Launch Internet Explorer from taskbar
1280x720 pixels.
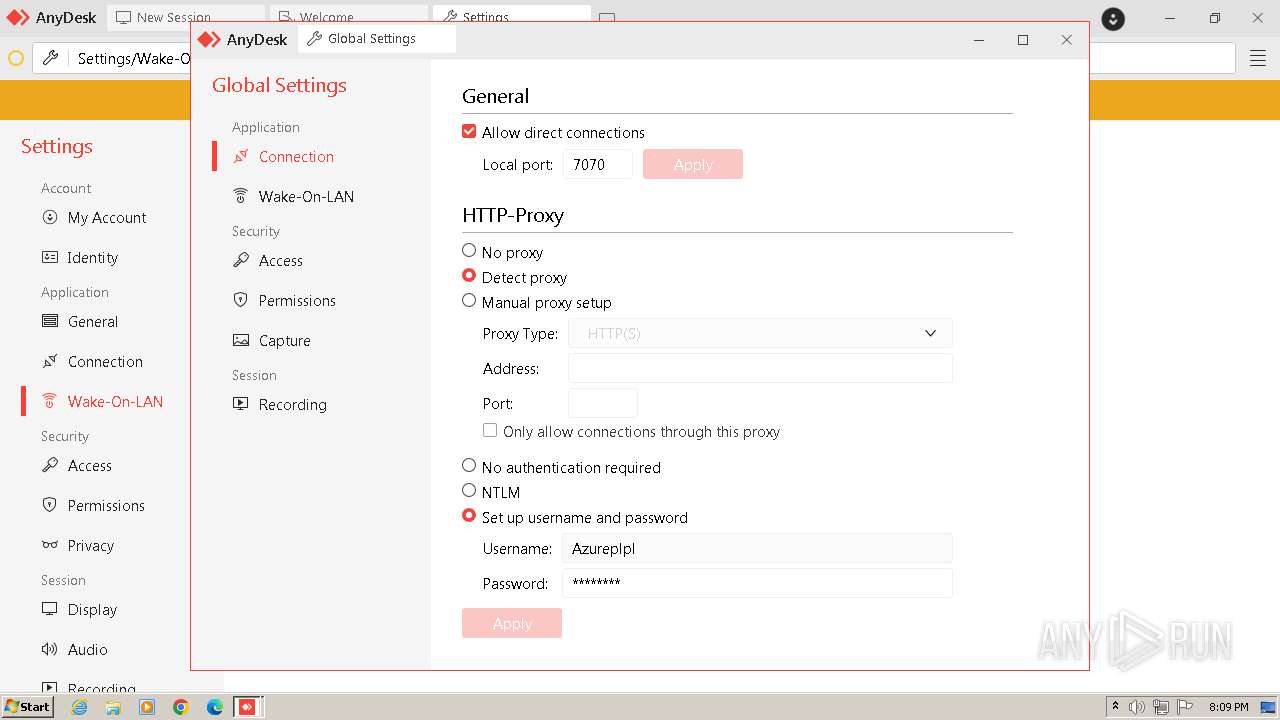(79, 707)
